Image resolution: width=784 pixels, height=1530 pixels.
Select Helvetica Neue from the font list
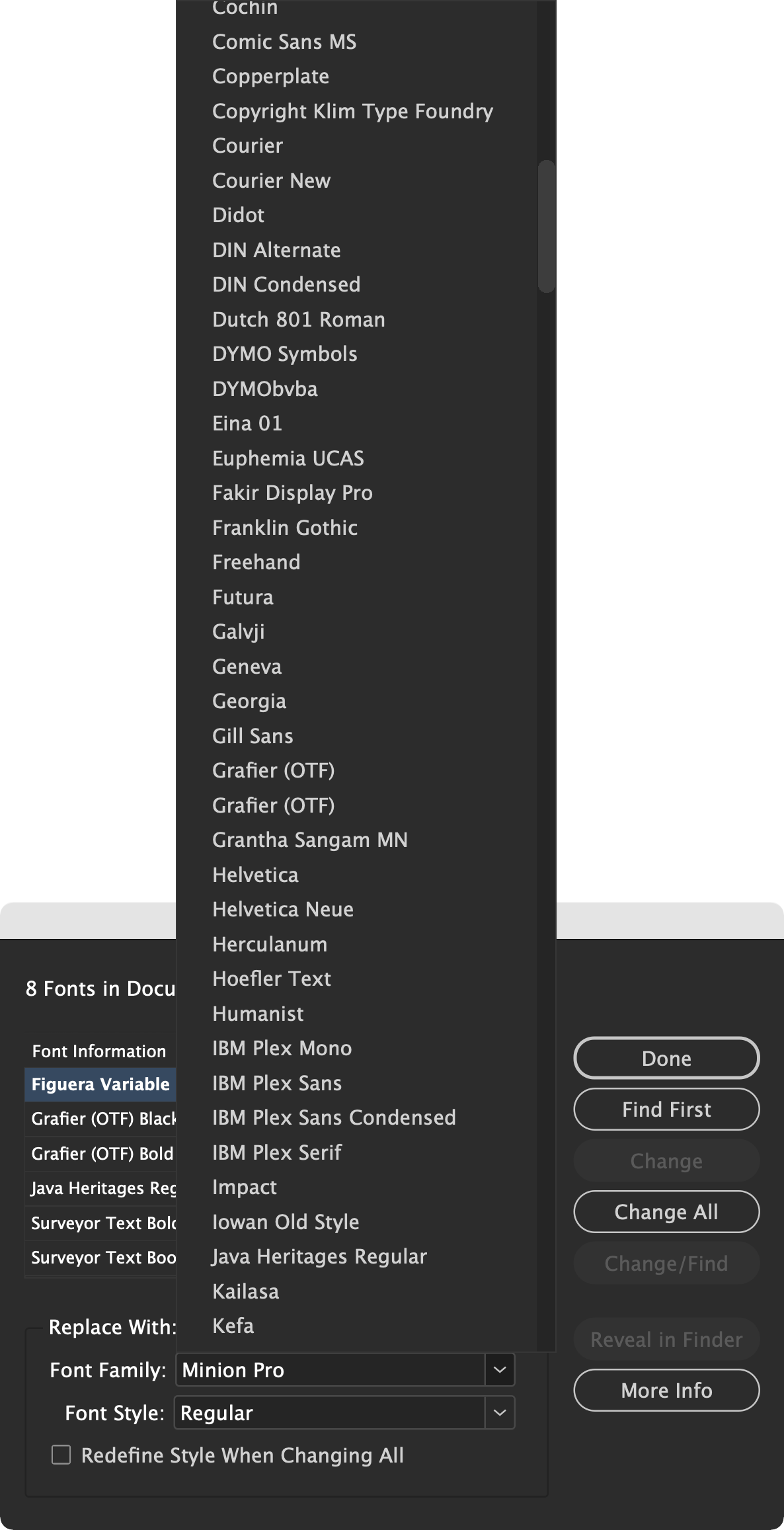point(283,909)
